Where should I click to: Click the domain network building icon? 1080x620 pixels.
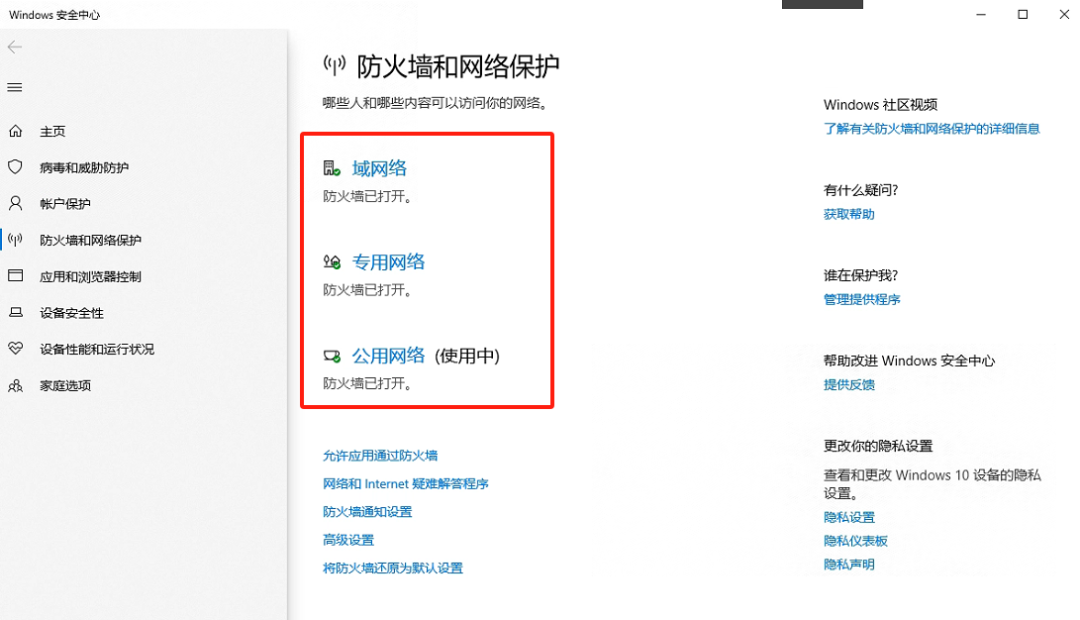click(x=332, y=168)
